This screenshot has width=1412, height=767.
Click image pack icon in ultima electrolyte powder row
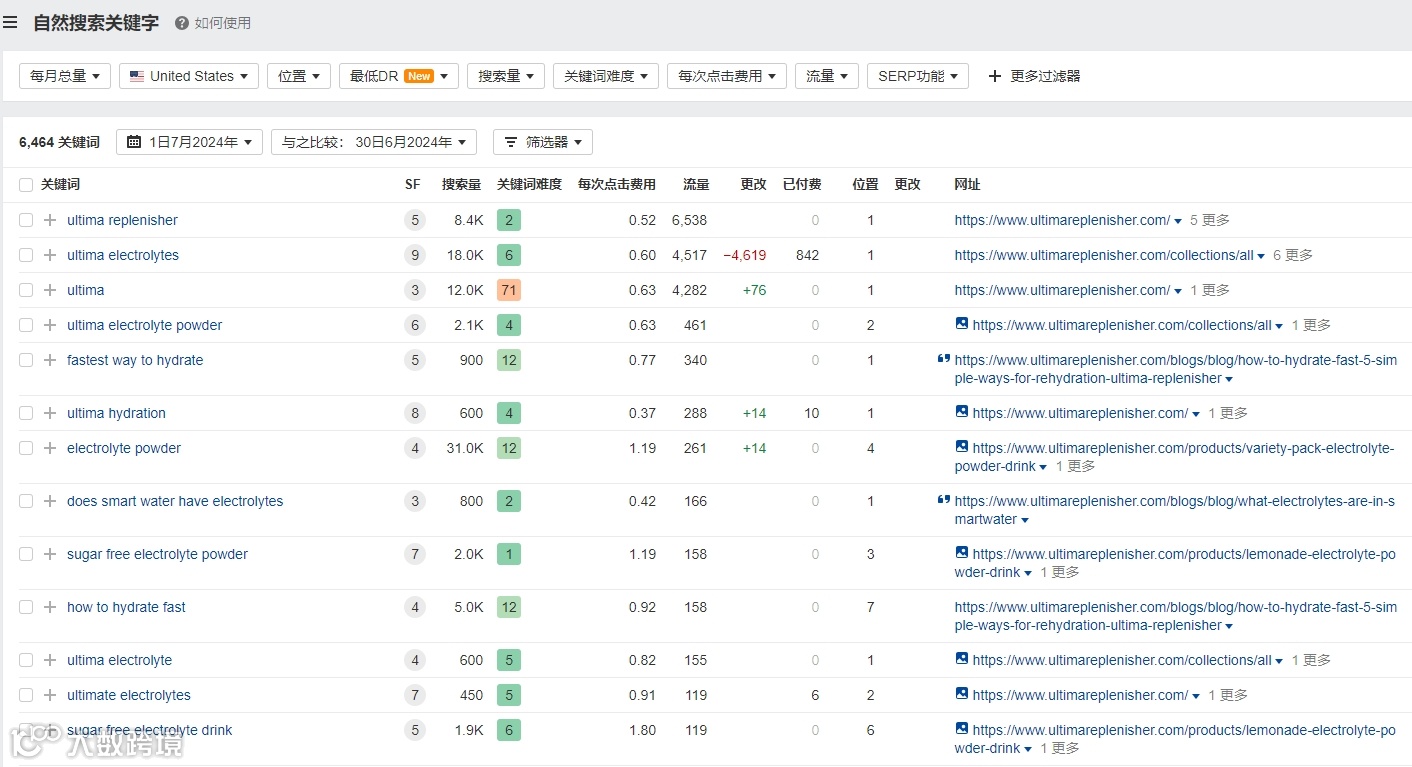click(x=962, y=324)
